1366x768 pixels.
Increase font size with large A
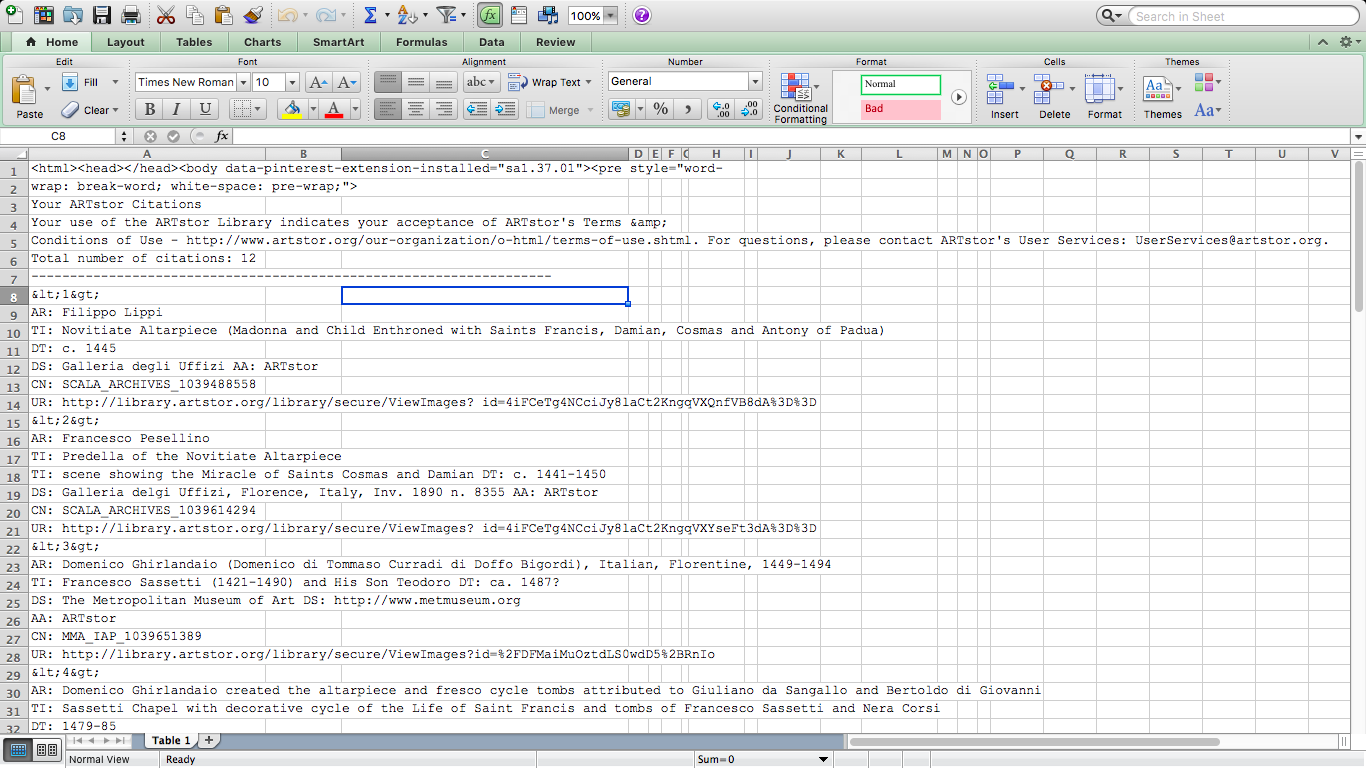pyautogui.click(x=318, y=82)
